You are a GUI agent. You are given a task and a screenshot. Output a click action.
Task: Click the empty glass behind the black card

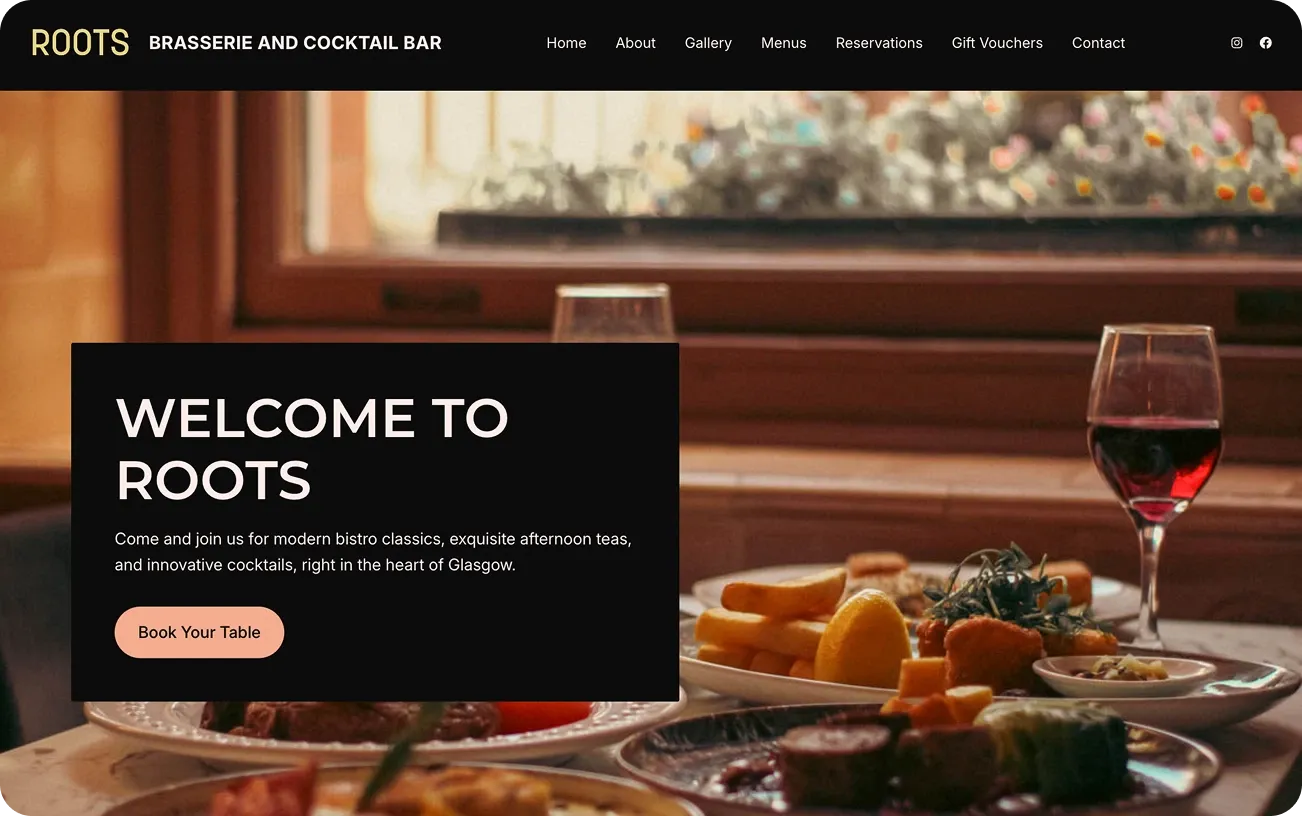click(x=613, y=314)
